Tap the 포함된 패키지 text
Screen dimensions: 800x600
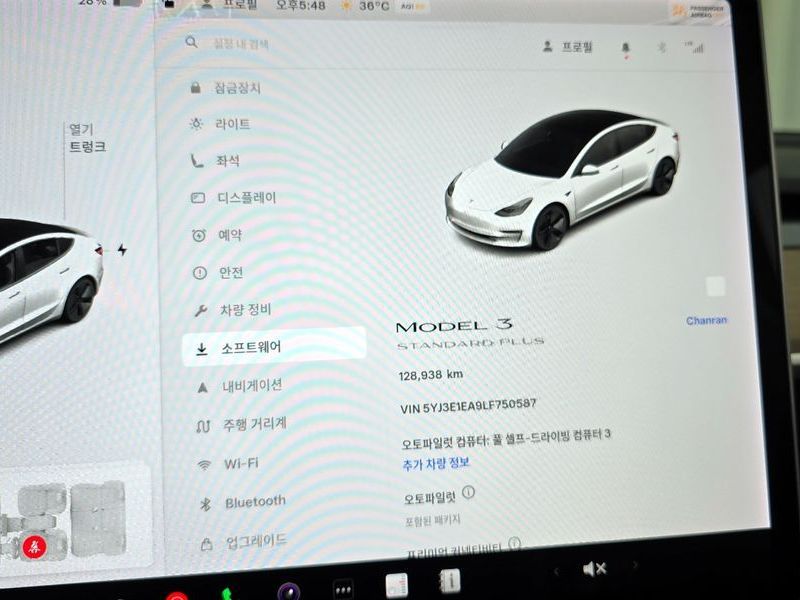click(x=433, y=520)
